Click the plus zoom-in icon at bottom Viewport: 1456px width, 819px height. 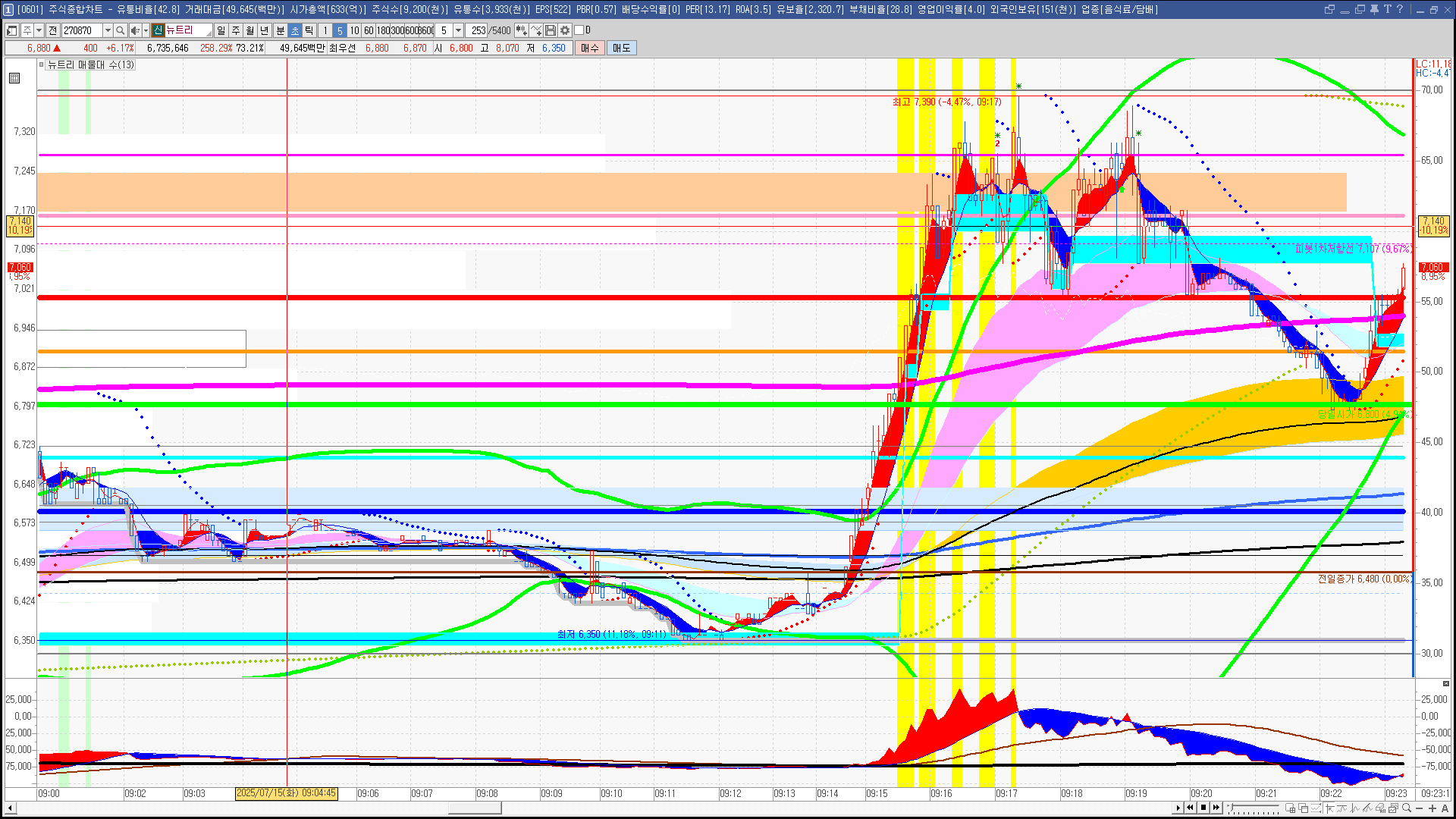click(x=1432, y=808)
